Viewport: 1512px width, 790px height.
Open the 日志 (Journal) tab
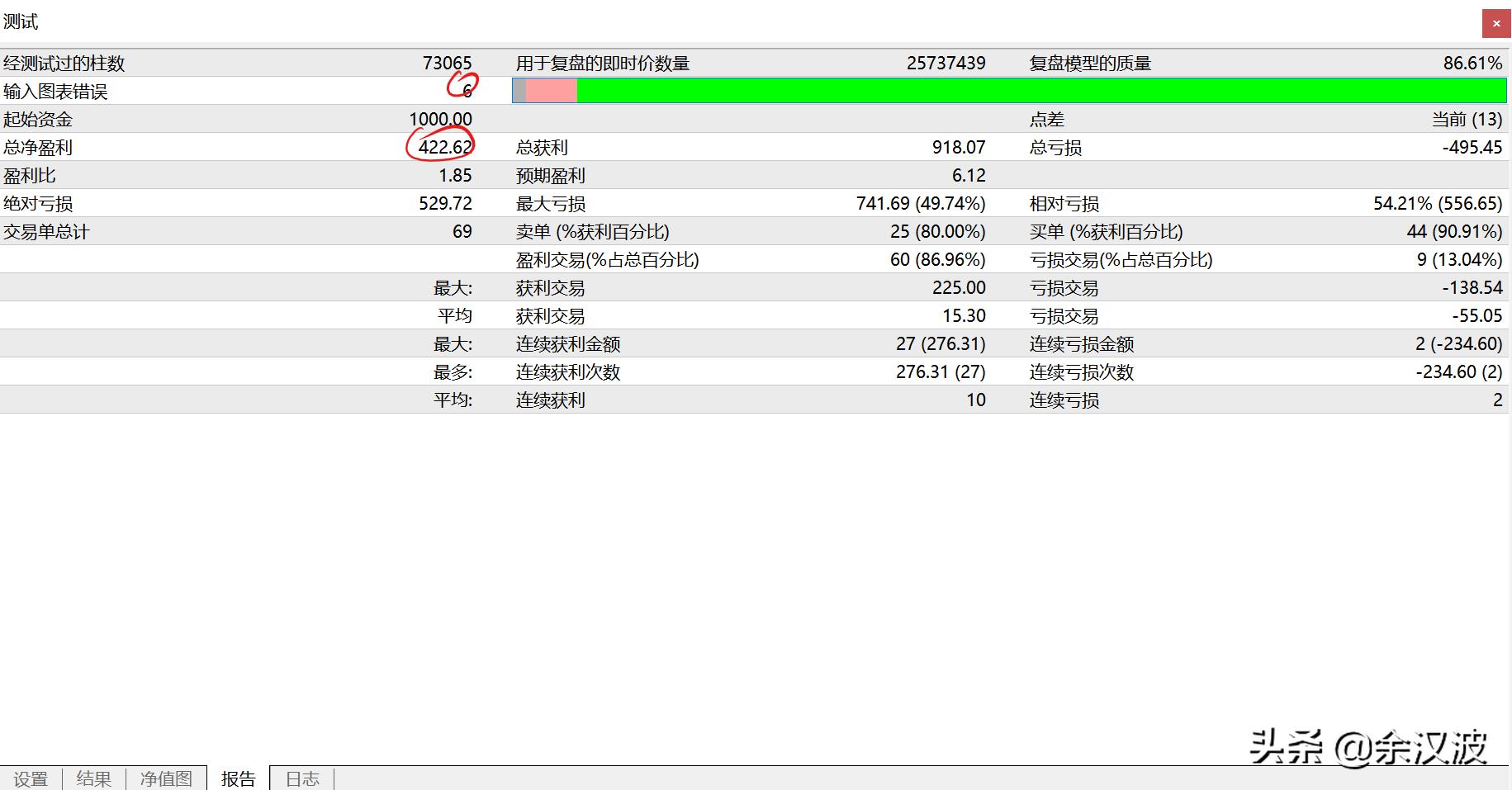tap(301, 778)
